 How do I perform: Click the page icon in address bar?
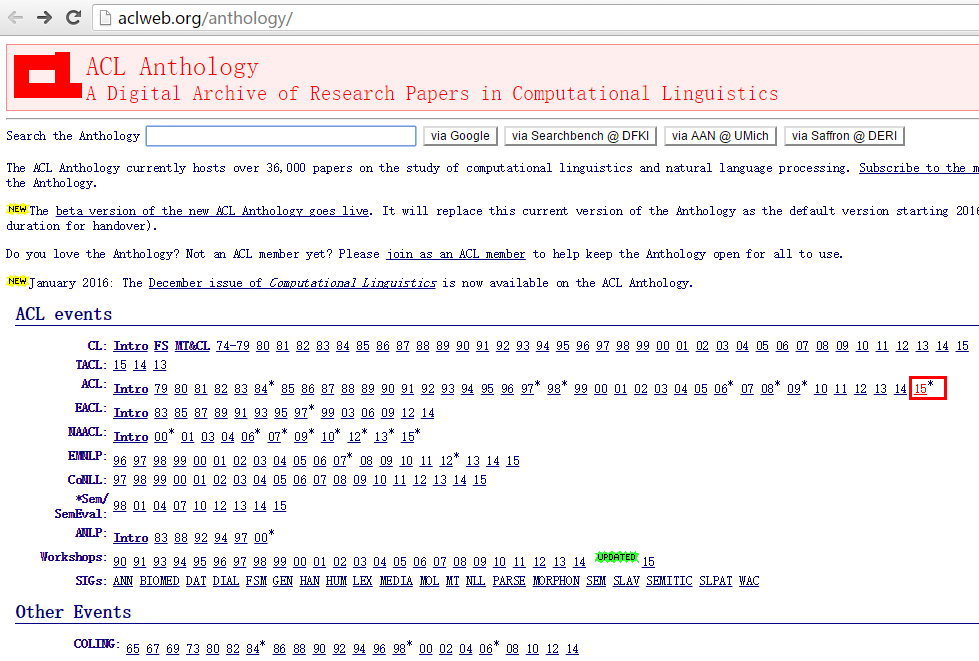pos(106,18)
